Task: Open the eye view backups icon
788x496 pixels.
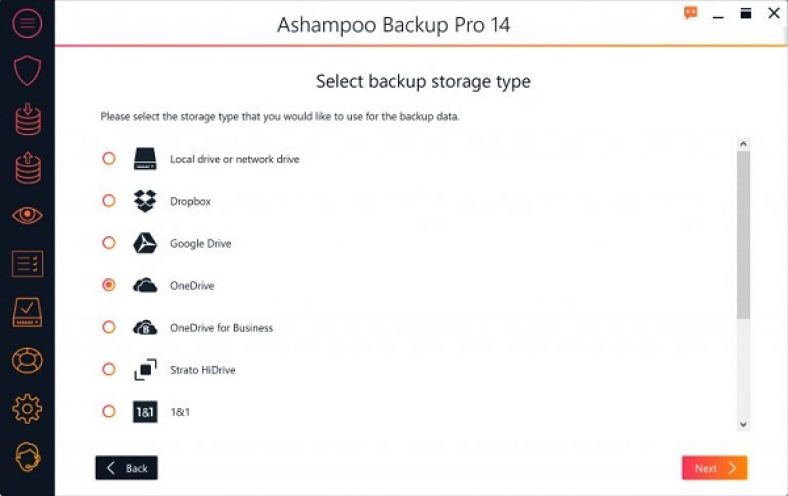Action: coord(27,215)
